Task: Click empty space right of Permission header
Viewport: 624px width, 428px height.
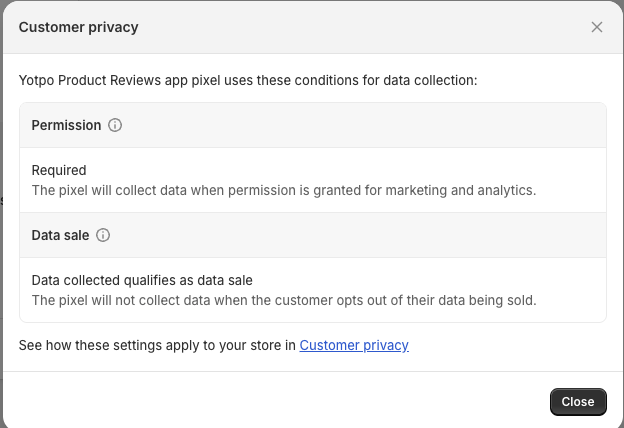Action: tap(400, 125)
